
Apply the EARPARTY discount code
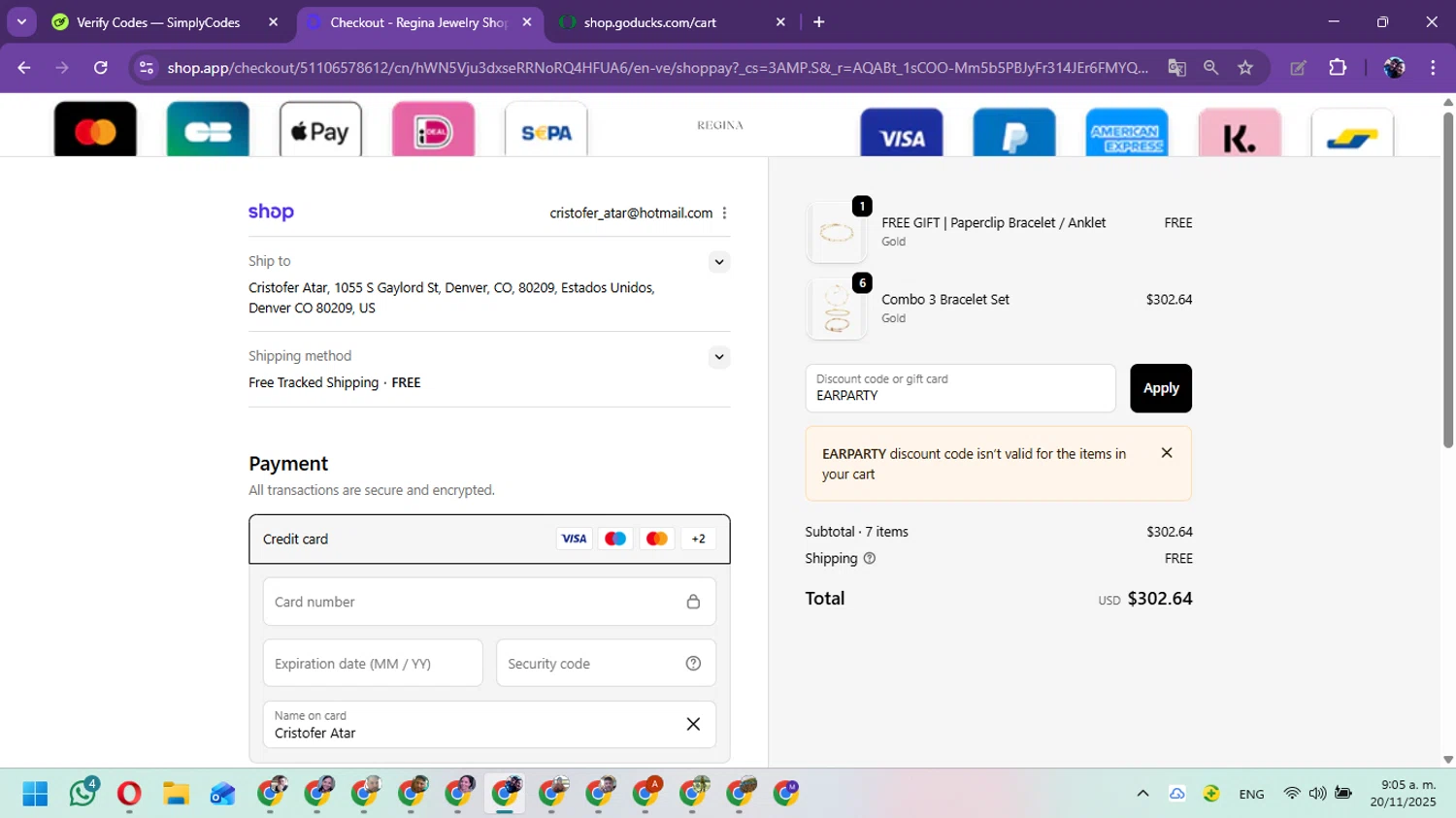coord(1161,388)
